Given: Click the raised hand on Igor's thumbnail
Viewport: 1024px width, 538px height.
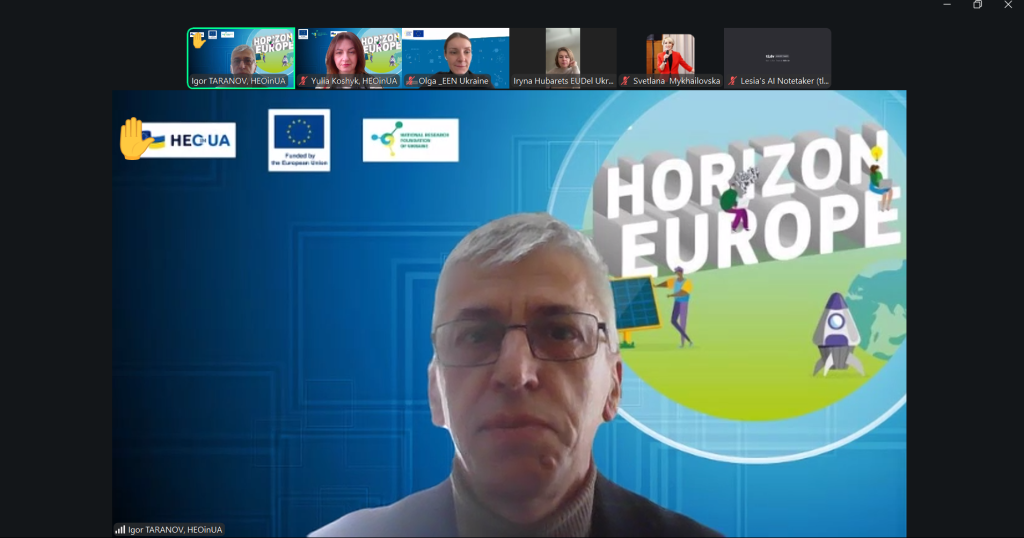Looking at the screenshot, I should pos(198,40).
